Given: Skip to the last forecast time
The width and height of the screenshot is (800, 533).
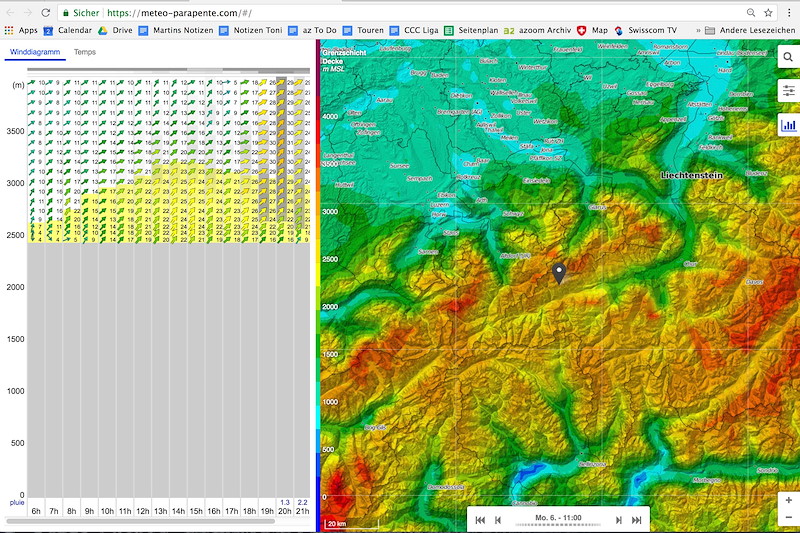Looking at the screenshot, I should click(x=636, y=520).
